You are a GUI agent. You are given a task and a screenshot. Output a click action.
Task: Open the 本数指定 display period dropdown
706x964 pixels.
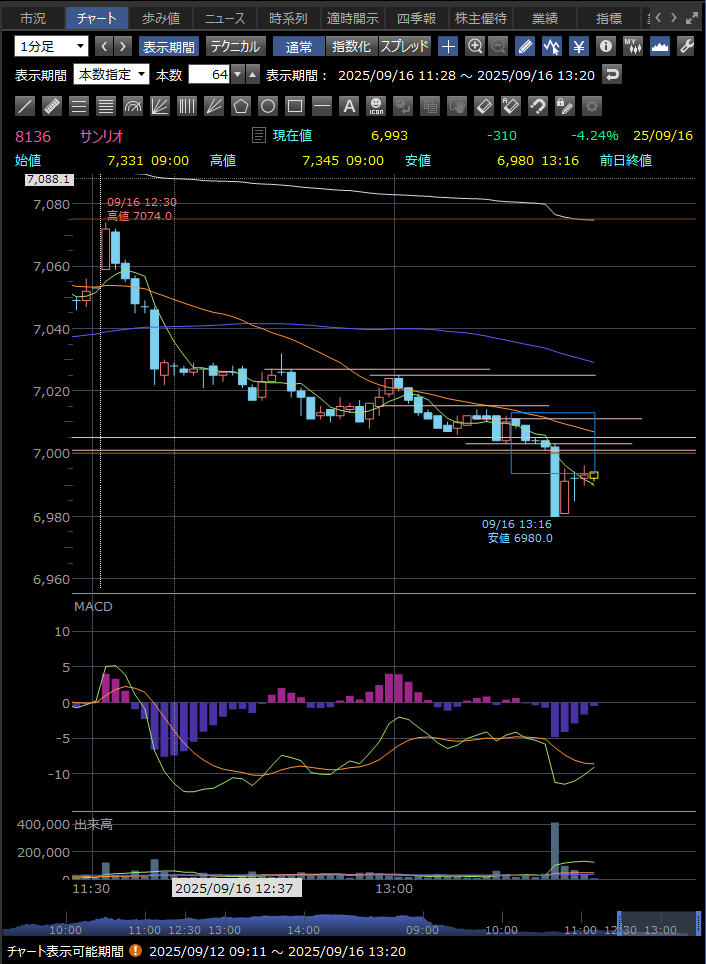pyautogui.click(x=112, y=74)
